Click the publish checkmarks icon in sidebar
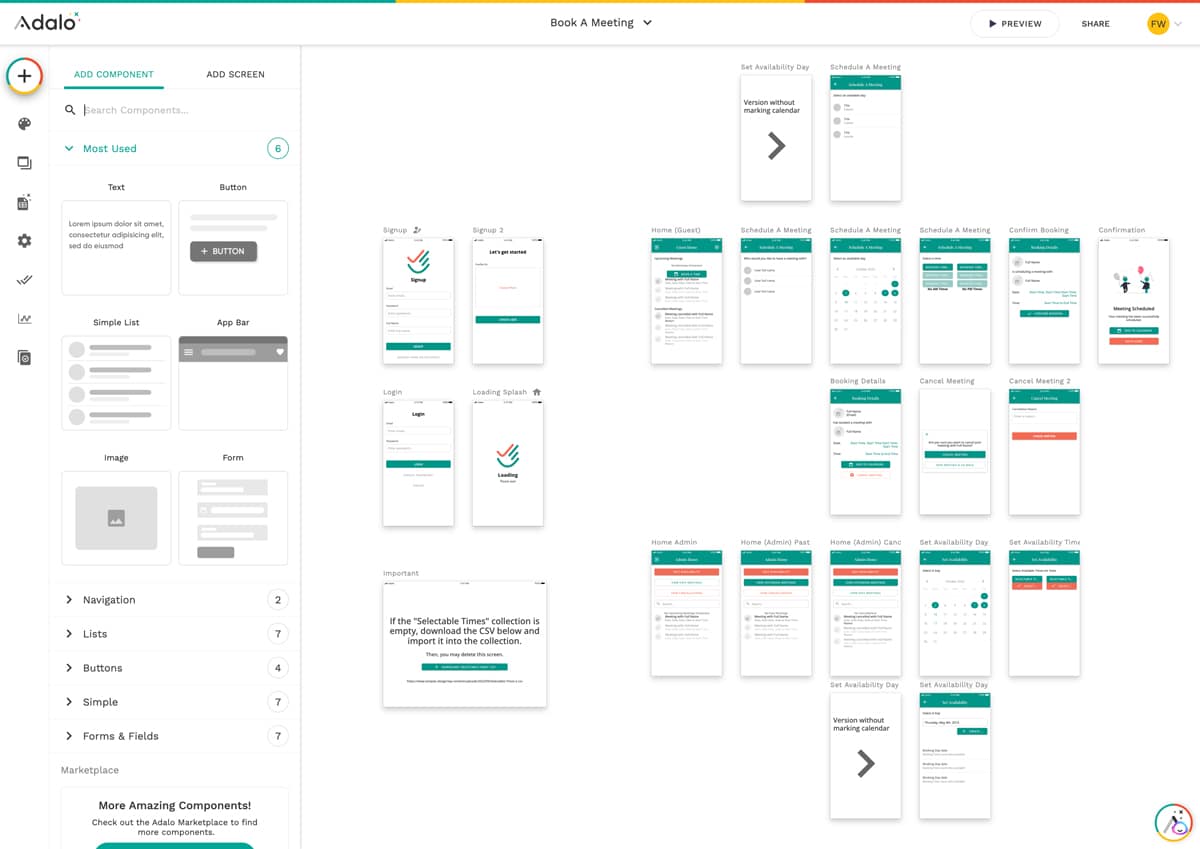The height and width of the screenshot is (849, 1200). tap(24, 279)
